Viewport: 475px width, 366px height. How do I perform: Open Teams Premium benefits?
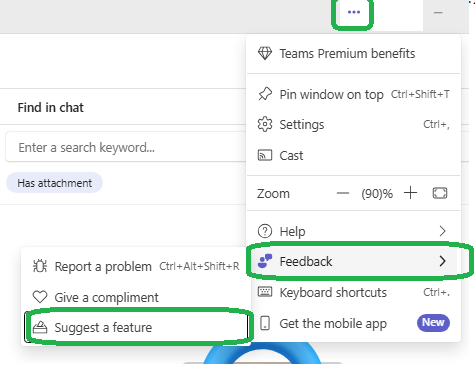353,54
